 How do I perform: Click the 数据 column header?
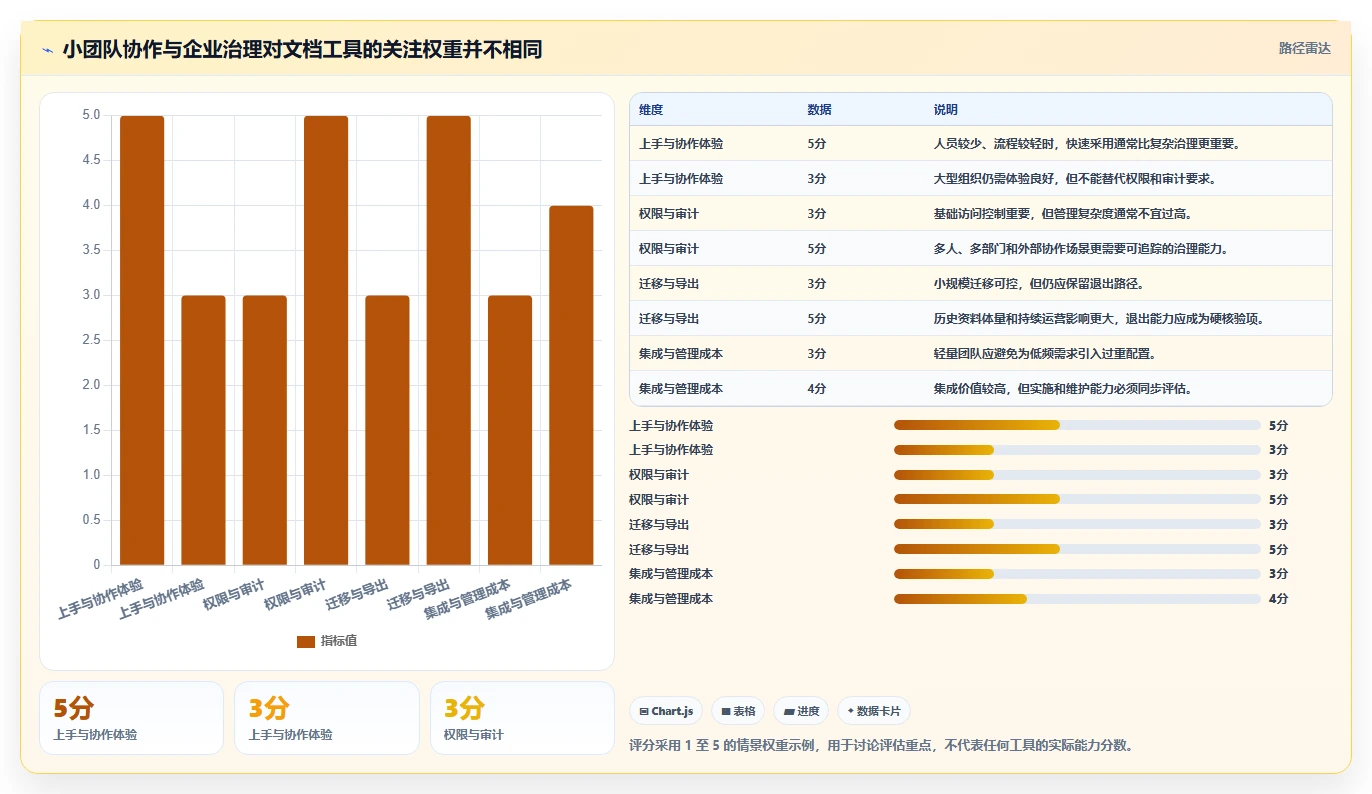pos(819,109)
